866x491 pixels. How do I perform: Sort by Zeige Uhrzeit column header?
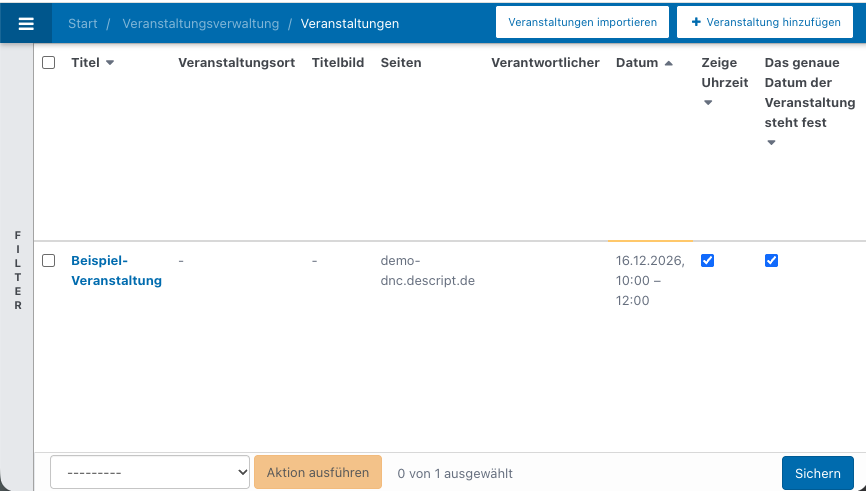725,72
